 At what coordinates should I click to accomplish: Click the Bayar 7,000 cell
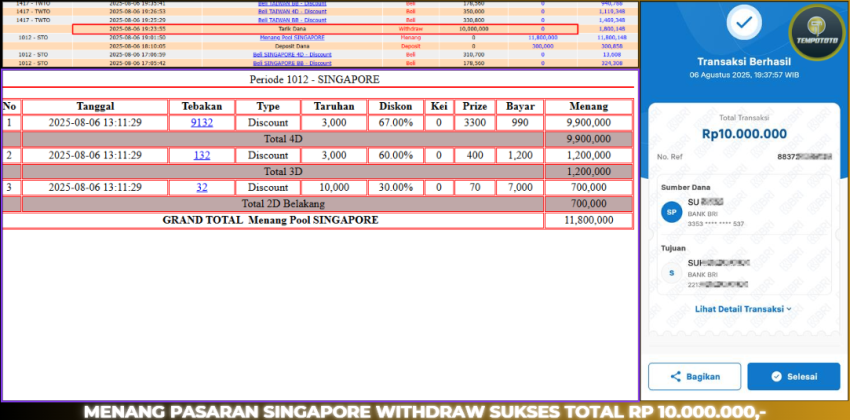click(520, 188)
